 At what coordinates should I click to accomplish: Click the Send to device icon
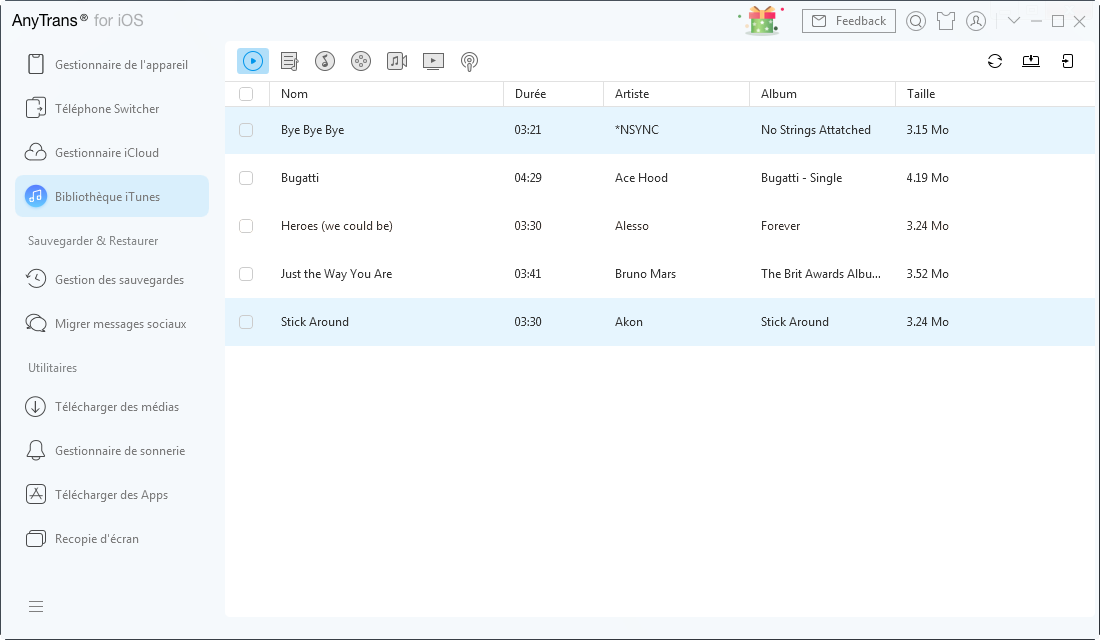pos(1067,61)
